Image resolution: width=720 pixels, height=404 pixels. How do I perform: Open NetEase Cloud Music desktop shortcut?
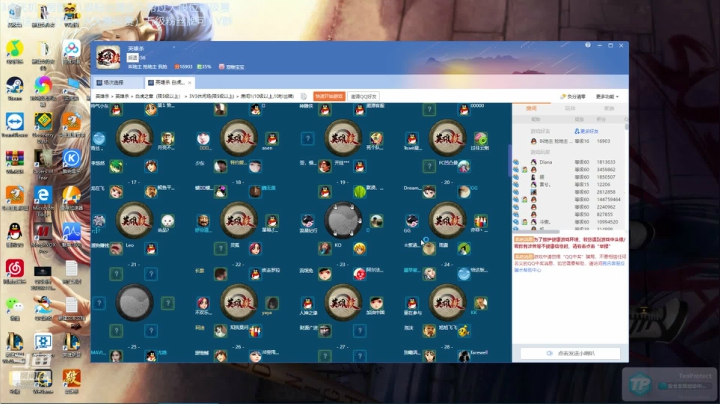tap(15, 272)
